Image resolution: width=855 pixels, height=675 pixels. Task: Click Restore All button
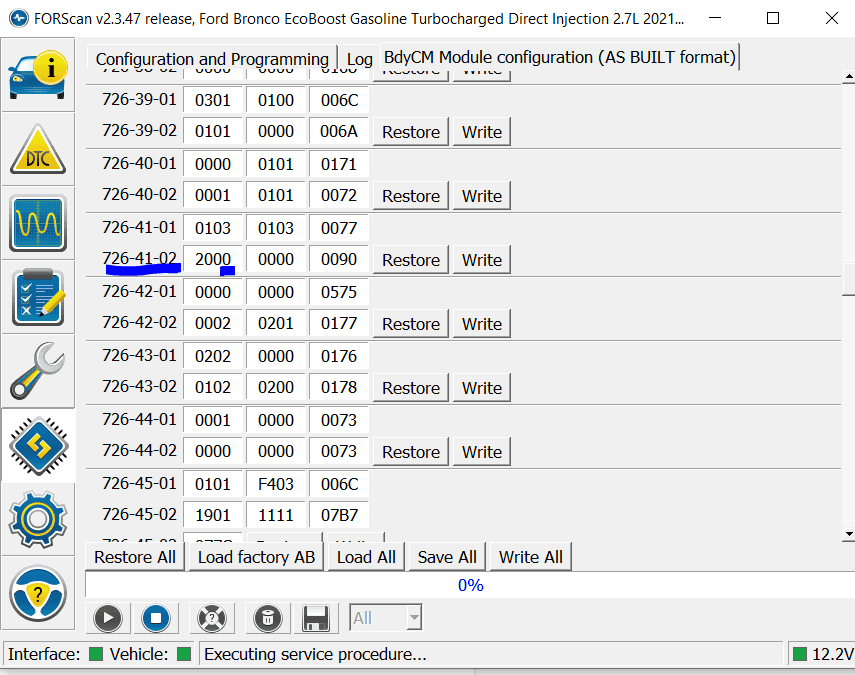coord(135,557)
